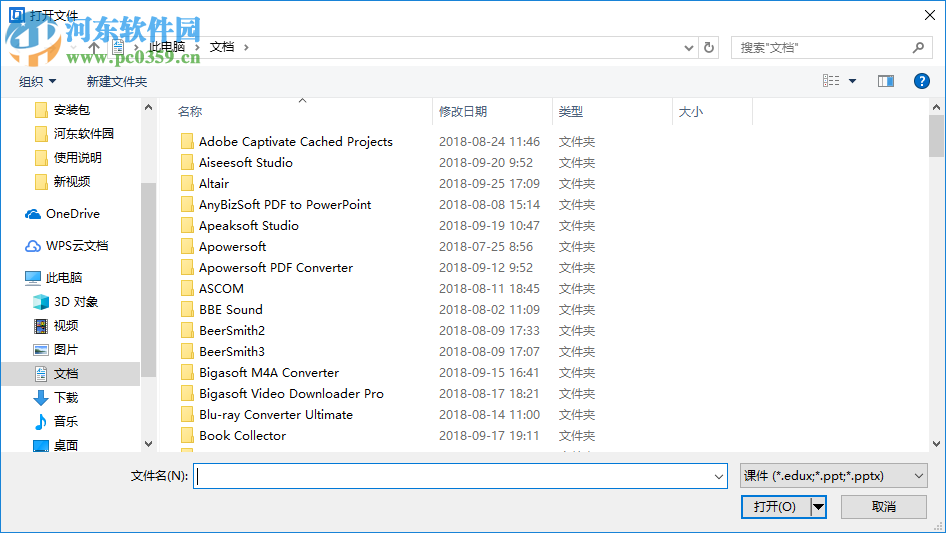The width and height of the screenshot is (946, 533).
Task: Select Bigasoft M4A Converter folder
Action: [269, 372]
